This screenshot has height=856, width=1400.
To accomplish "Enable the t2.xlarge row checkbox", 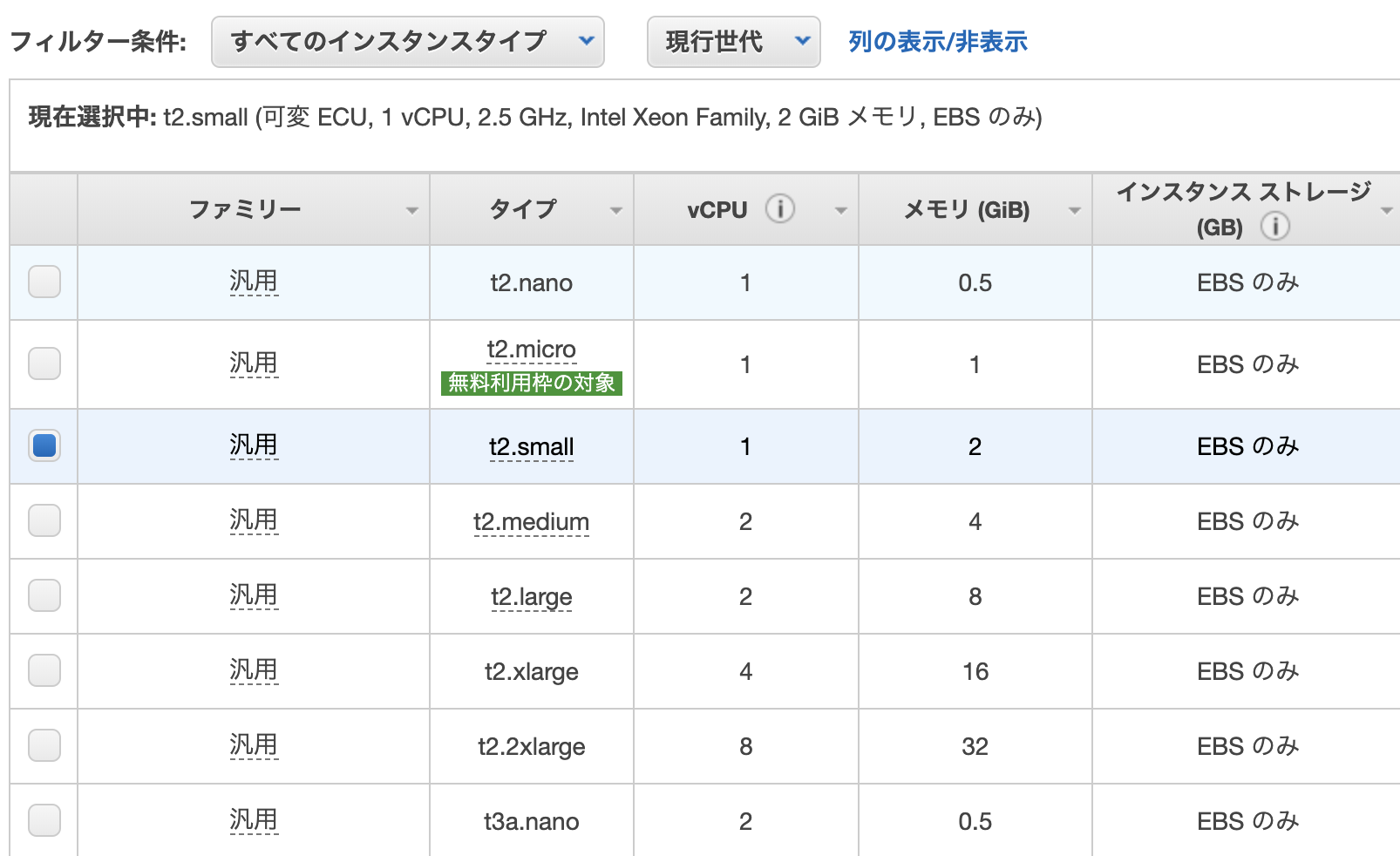I will tap(44, 670).
